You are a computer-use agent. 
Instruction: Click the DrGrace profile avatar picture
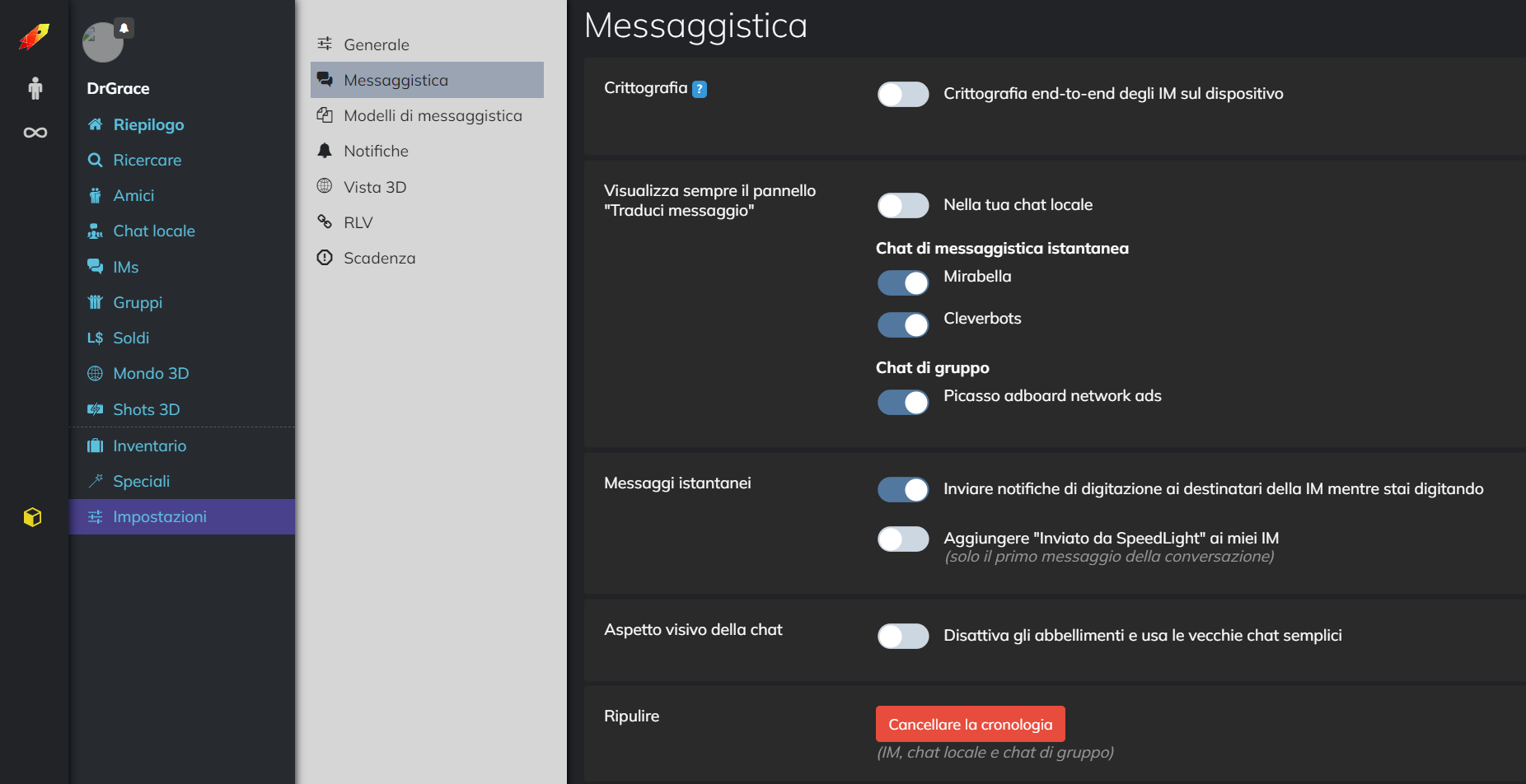[102, 43]
